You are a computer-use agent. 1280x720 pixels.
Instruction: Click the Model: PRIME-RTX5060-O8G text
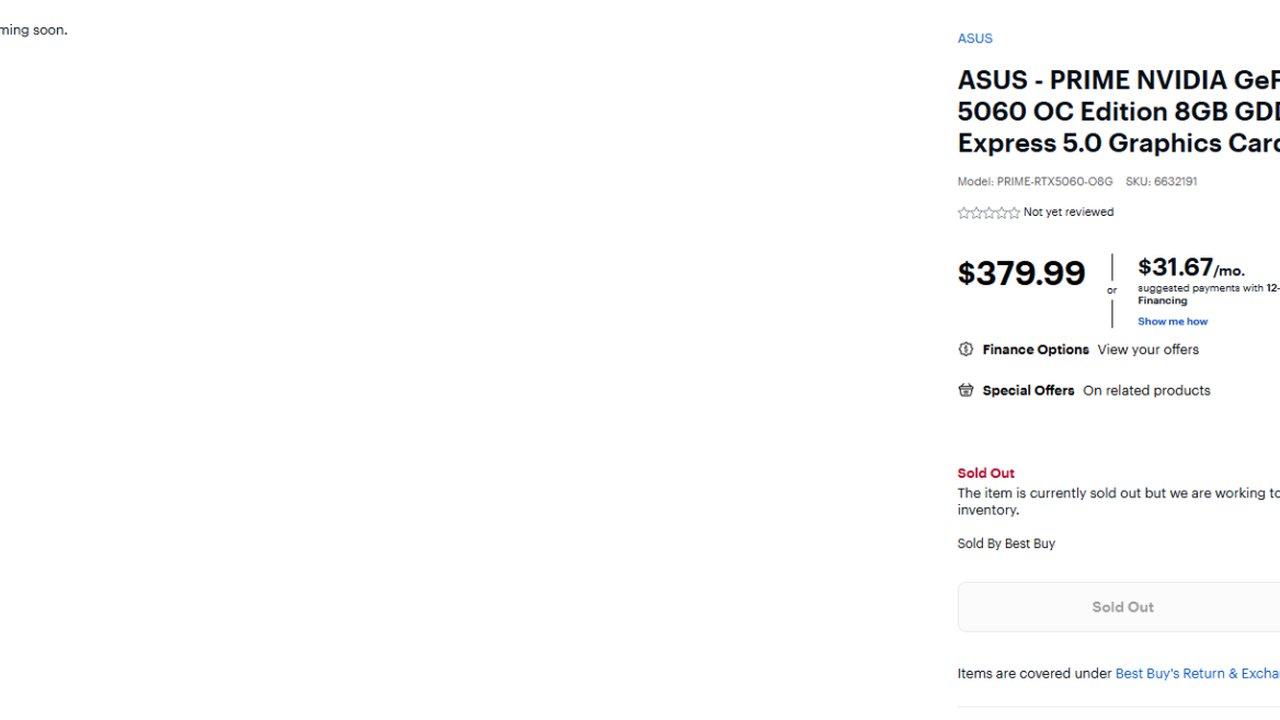[1035, 181]
